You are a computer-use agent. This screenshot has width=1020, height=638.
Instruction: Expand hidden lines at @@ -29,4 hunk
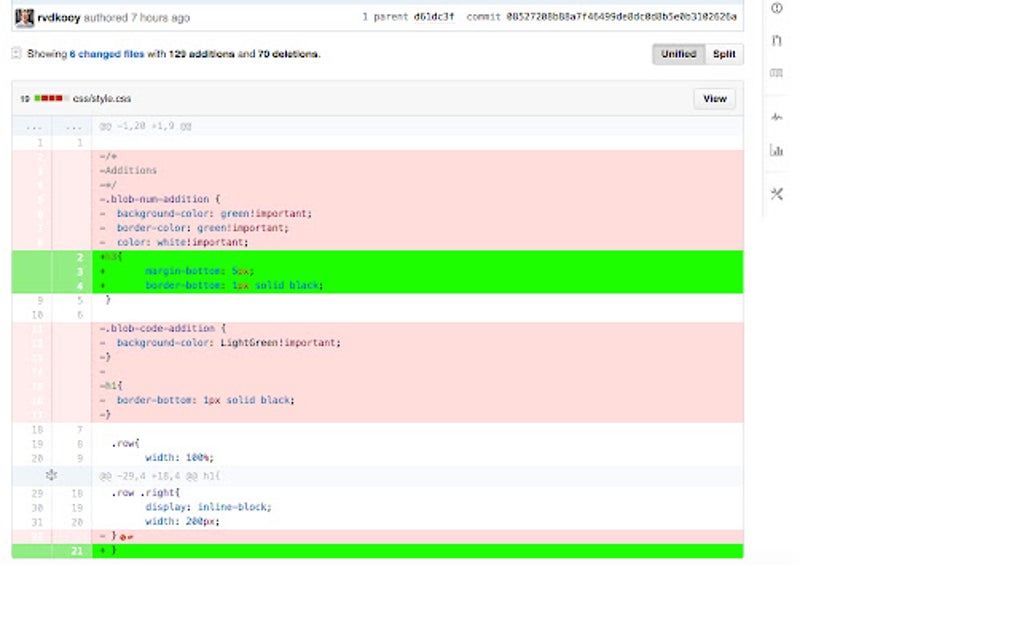51,475
